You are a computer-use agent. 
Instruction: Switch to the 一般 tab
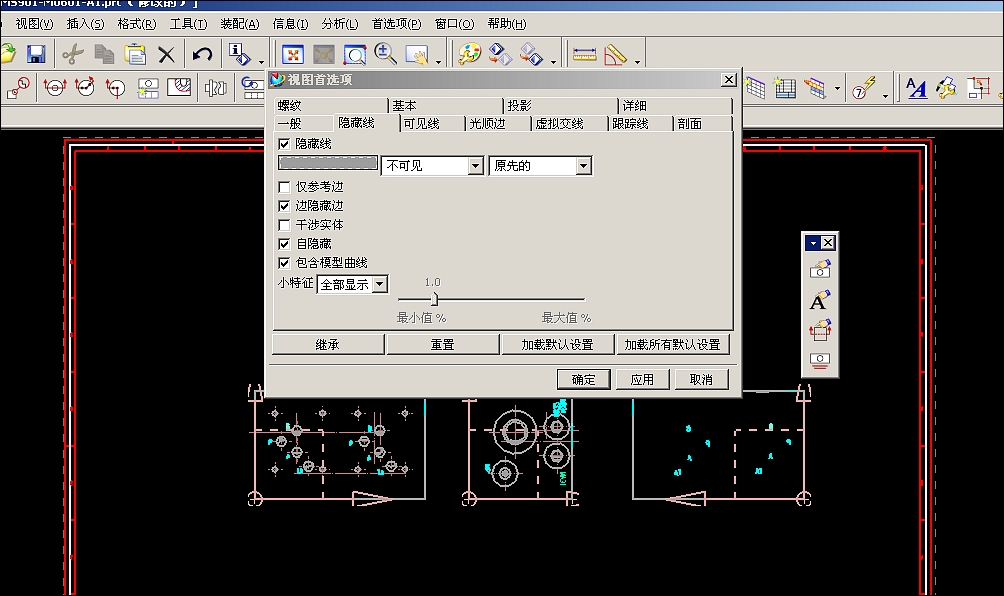(304, 124)
